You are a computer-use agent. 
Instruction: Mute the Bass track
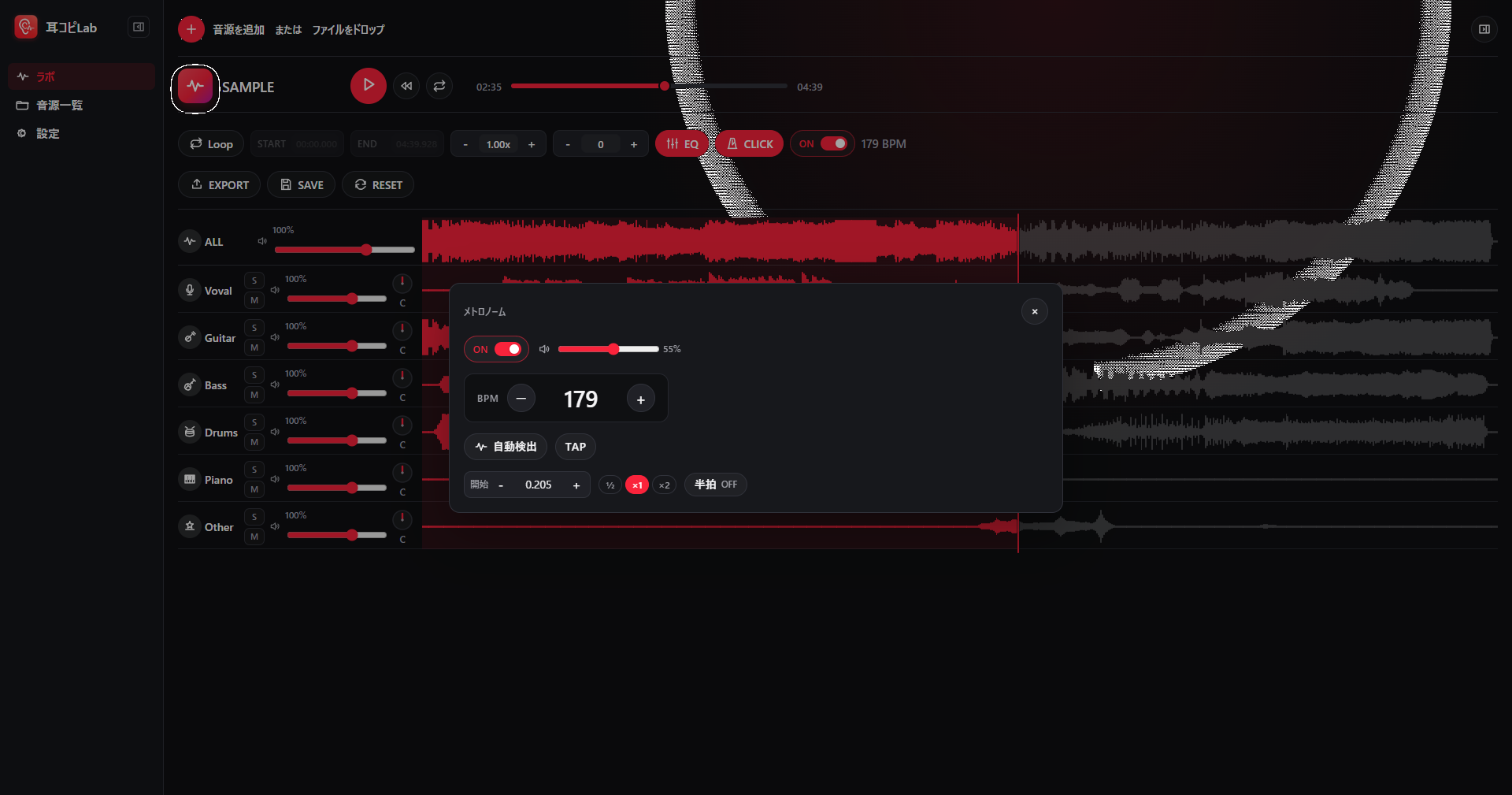254,395
